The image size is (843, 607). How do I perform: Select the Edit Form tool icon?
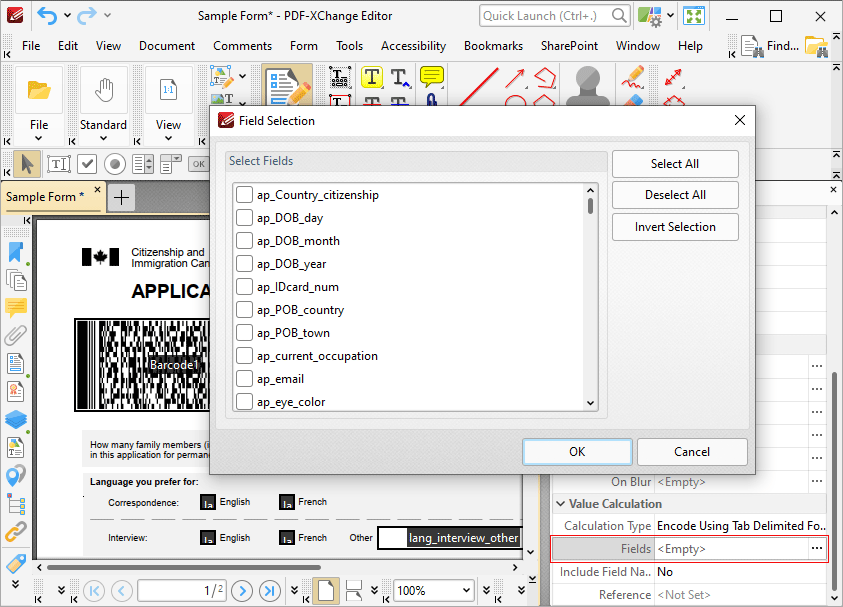pyautogui.click(x=287, y=86)
